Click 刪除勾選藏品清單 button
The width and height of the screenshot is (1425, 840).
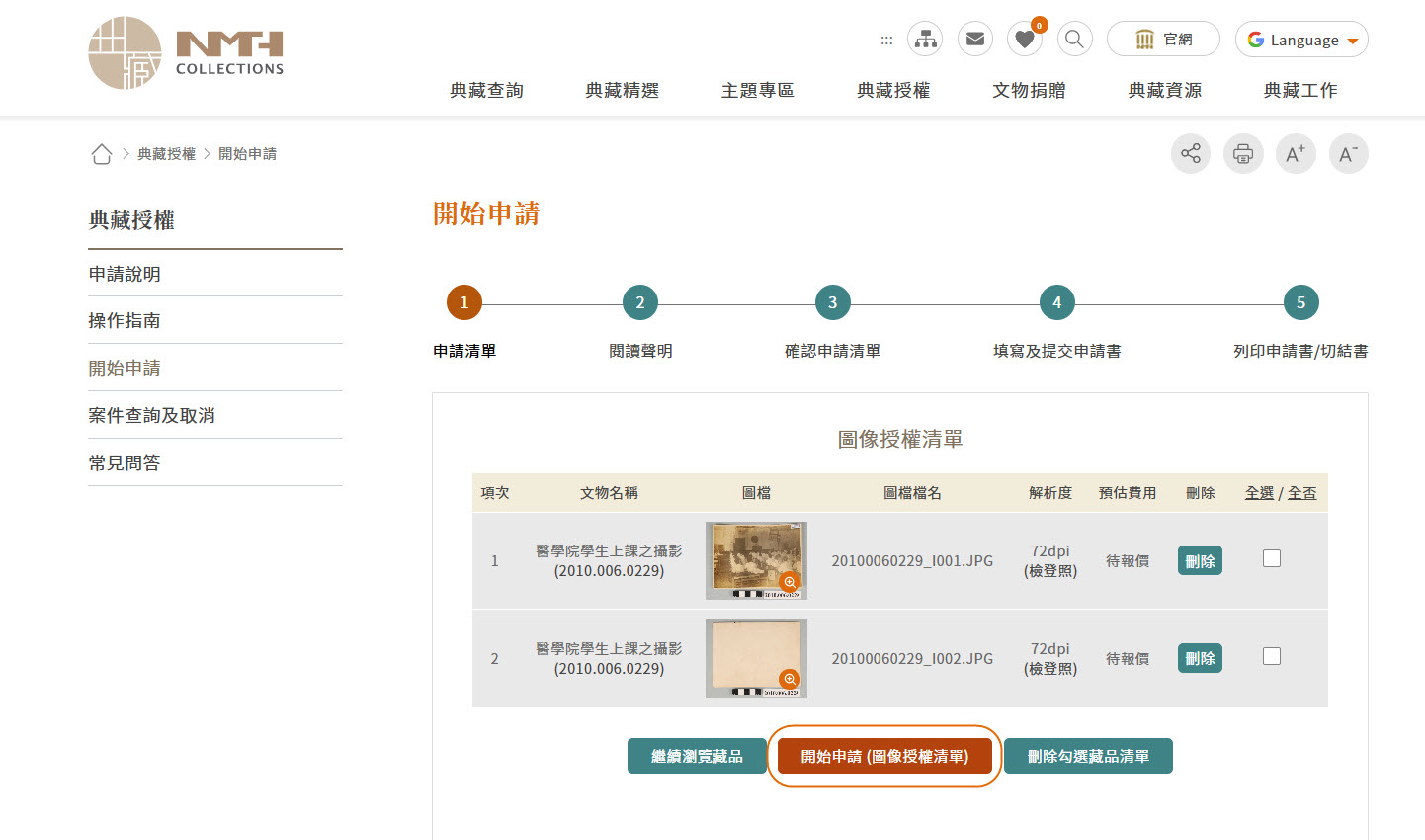[1088, 756]
